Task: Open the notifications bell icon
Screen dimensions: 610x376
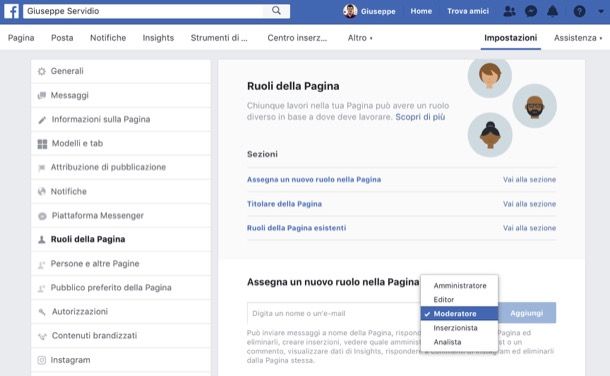Action: (552, 11)
